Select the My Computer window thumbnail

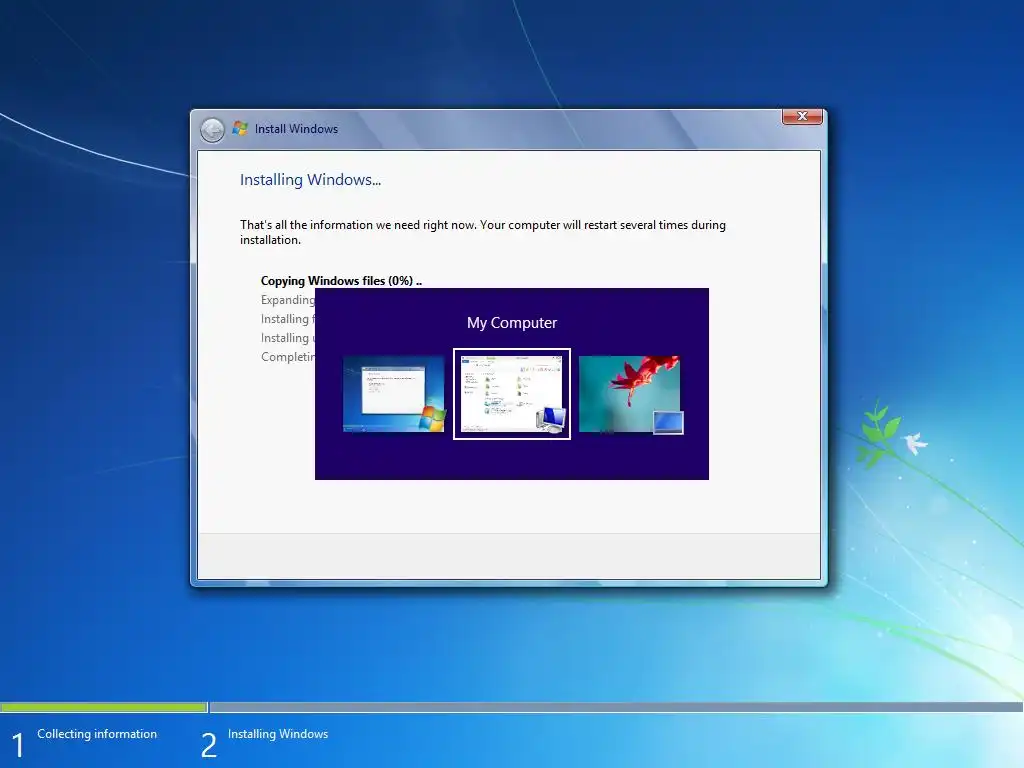click(512, 394)
